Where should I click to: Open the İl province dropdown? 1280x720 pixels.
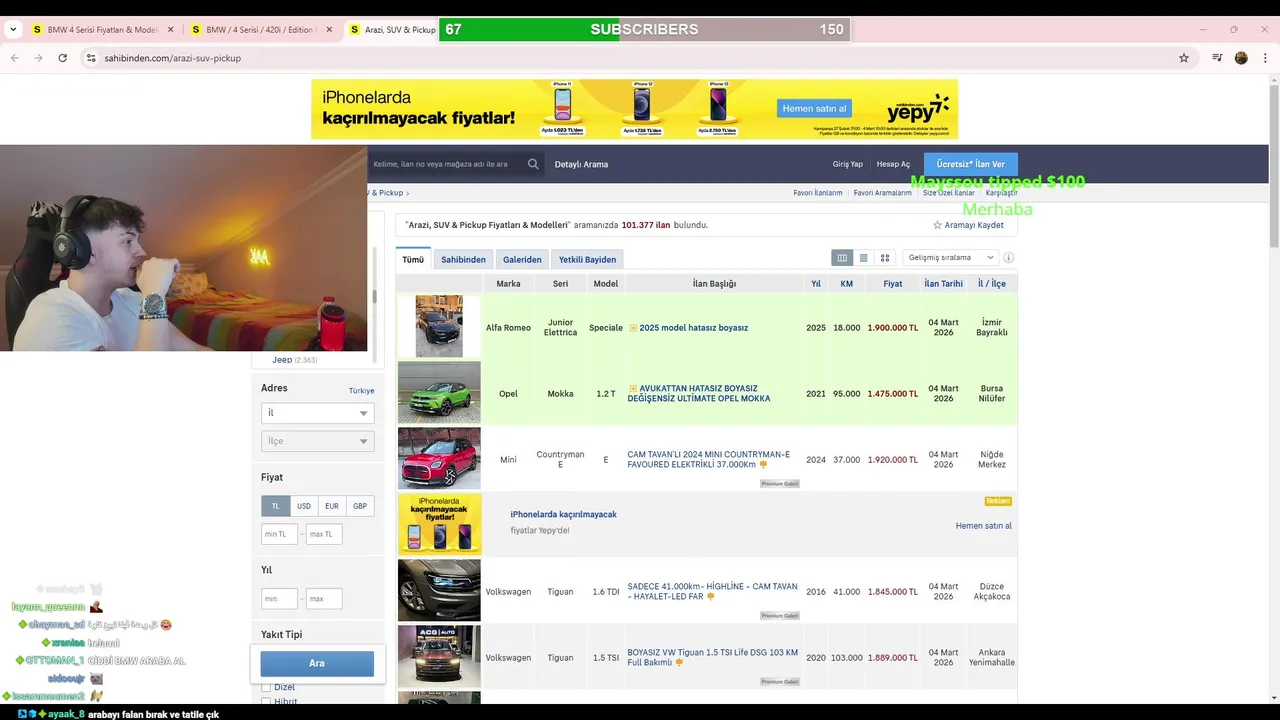click(x=317, y=413)
